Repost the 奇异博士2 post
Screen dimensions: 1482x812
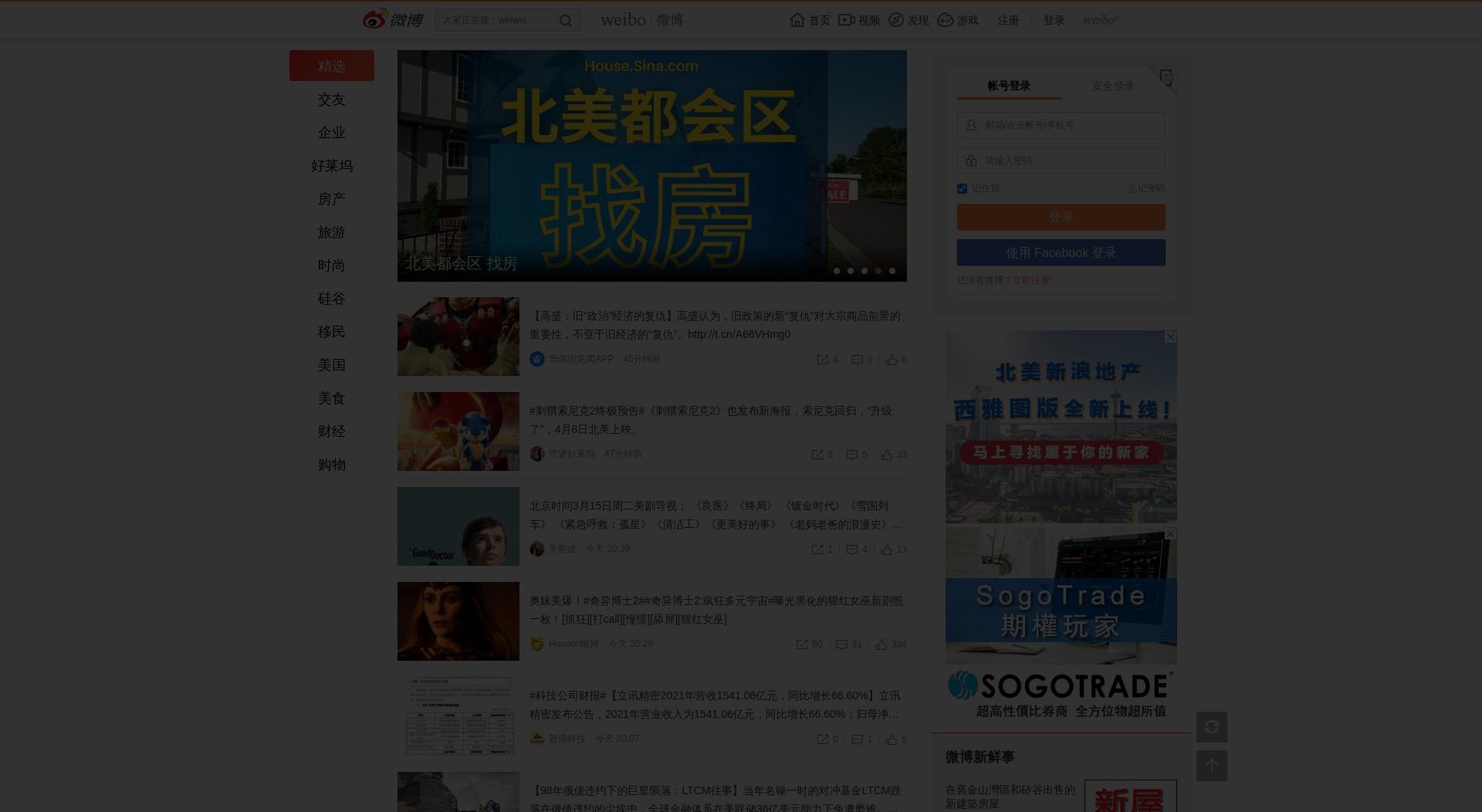point(802,645)
